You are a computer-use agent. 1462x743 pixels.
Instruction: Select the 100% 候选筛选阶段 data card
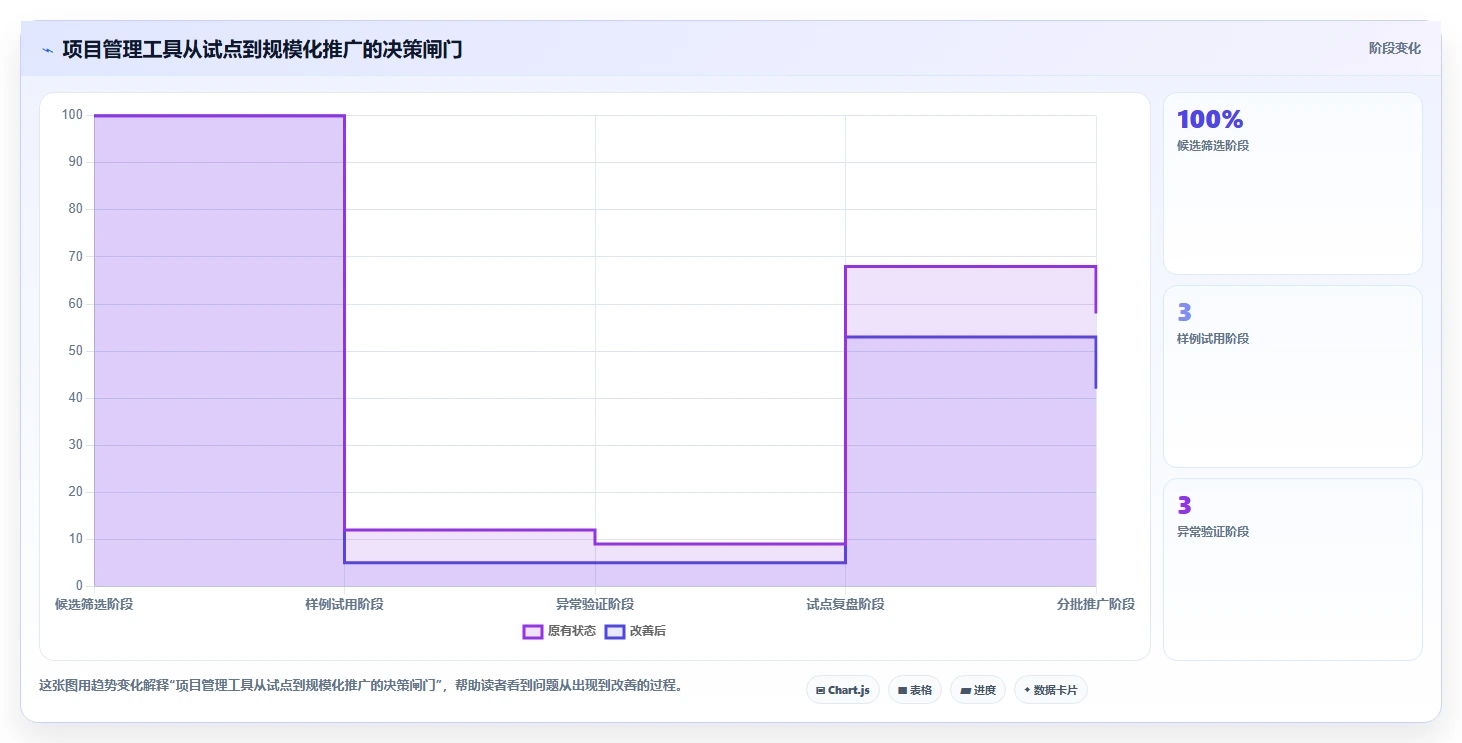coord(1293,183)
